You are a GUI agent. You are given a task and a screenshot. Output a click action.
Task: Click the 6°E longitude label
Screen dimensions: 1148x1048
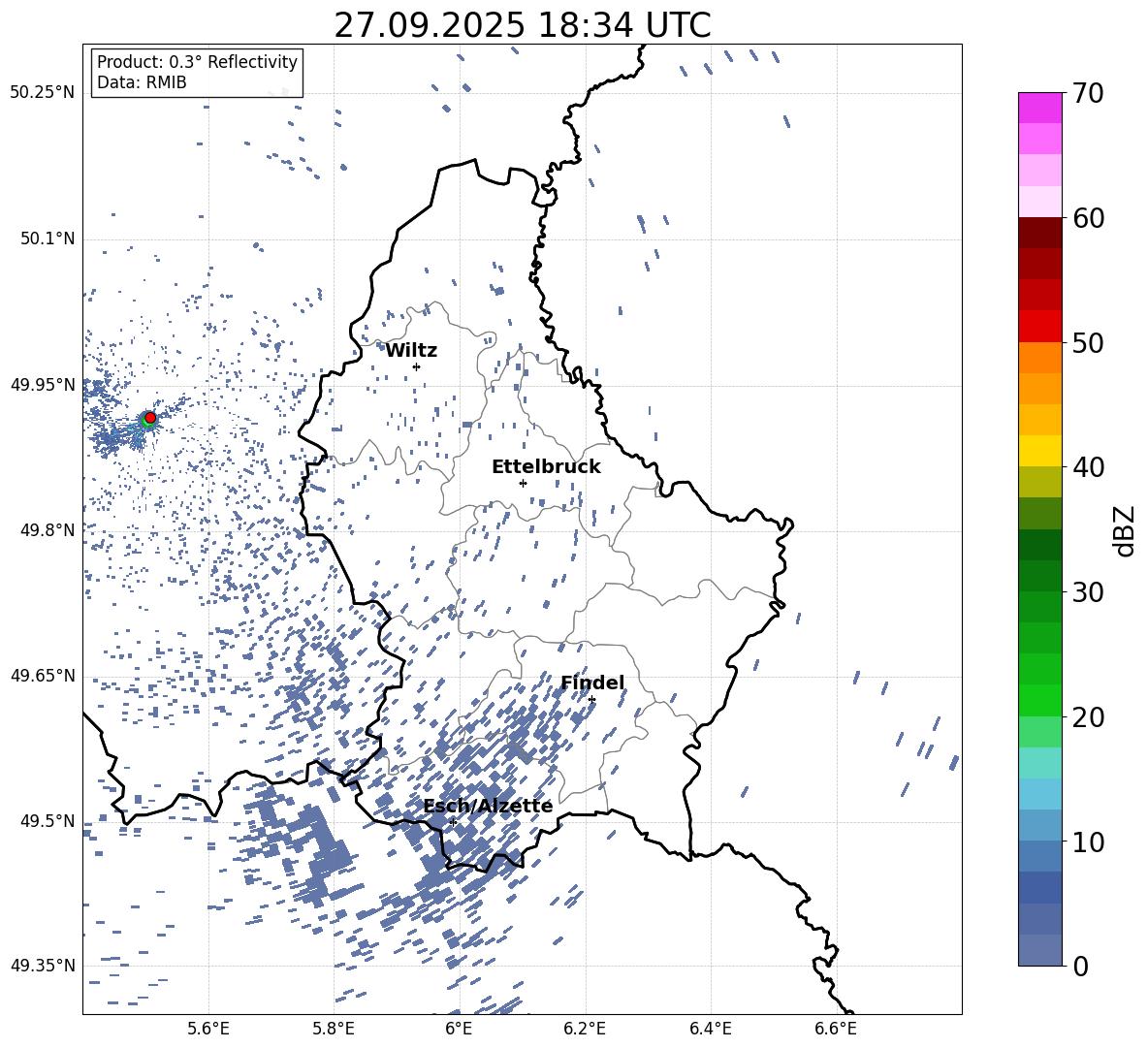(459, 1029)
